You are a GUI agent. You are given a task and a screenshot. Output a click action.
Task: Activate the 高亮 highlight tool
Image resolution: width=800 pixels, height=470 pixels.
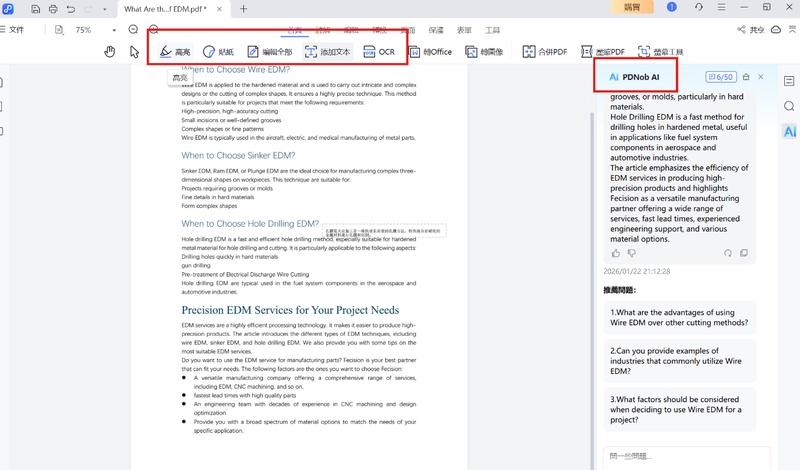pos(175,51)
